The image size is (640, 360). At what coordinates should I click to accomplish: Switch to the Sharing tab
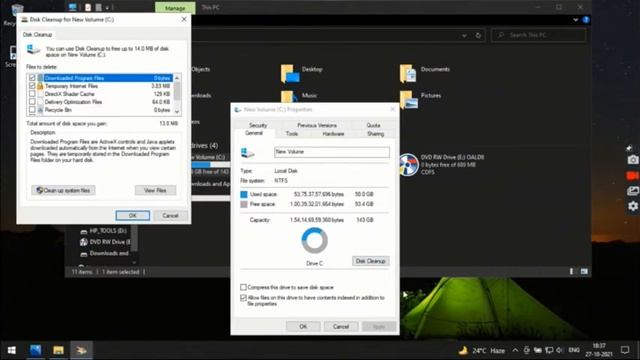[376, 134]
